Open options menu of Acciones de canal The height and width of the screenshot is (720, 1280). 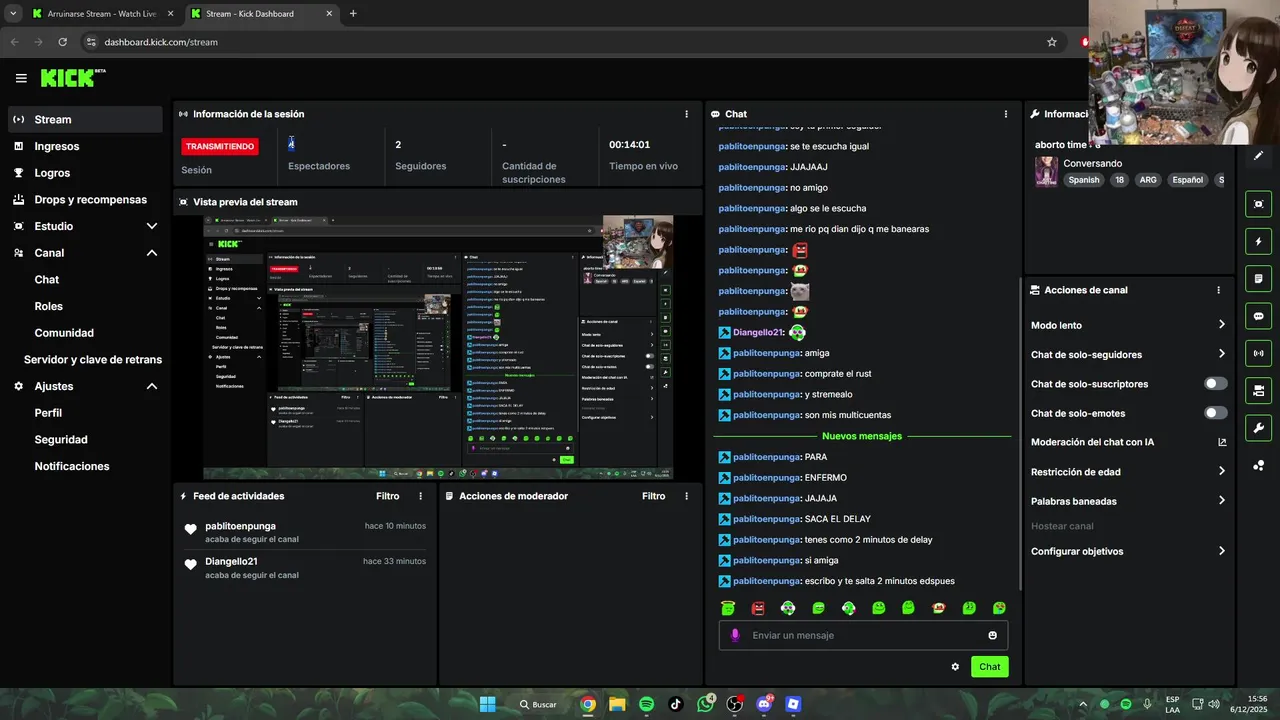coord(1218,290)
